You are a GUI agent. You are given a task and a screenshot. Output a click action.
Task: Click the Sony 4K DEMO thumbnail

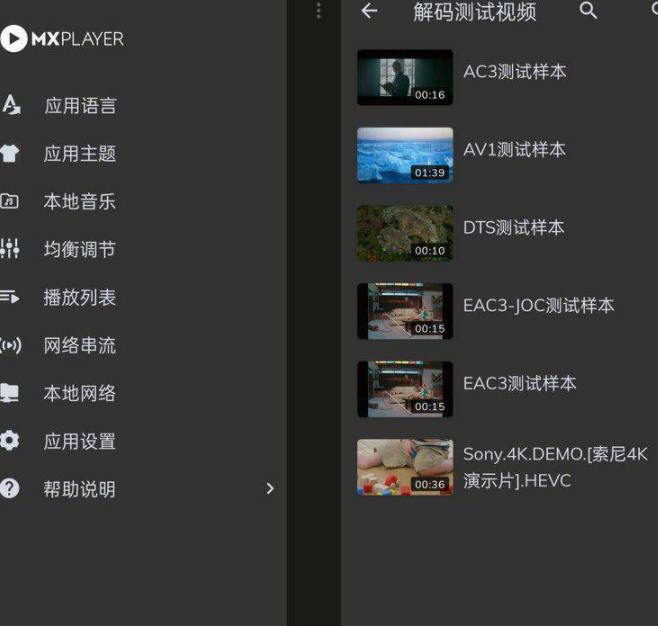pyautogui.click(x=405, y=467)
